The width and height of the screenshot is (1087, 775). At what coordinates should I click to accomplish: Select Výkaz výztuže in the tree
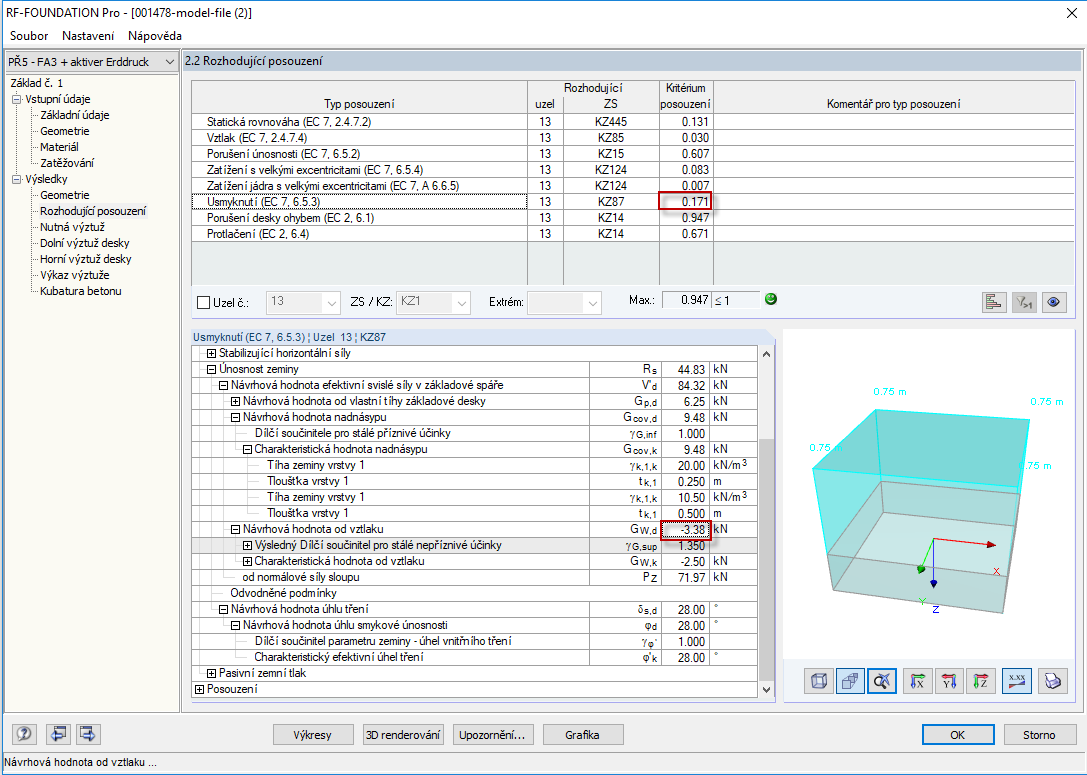point(74,275)
